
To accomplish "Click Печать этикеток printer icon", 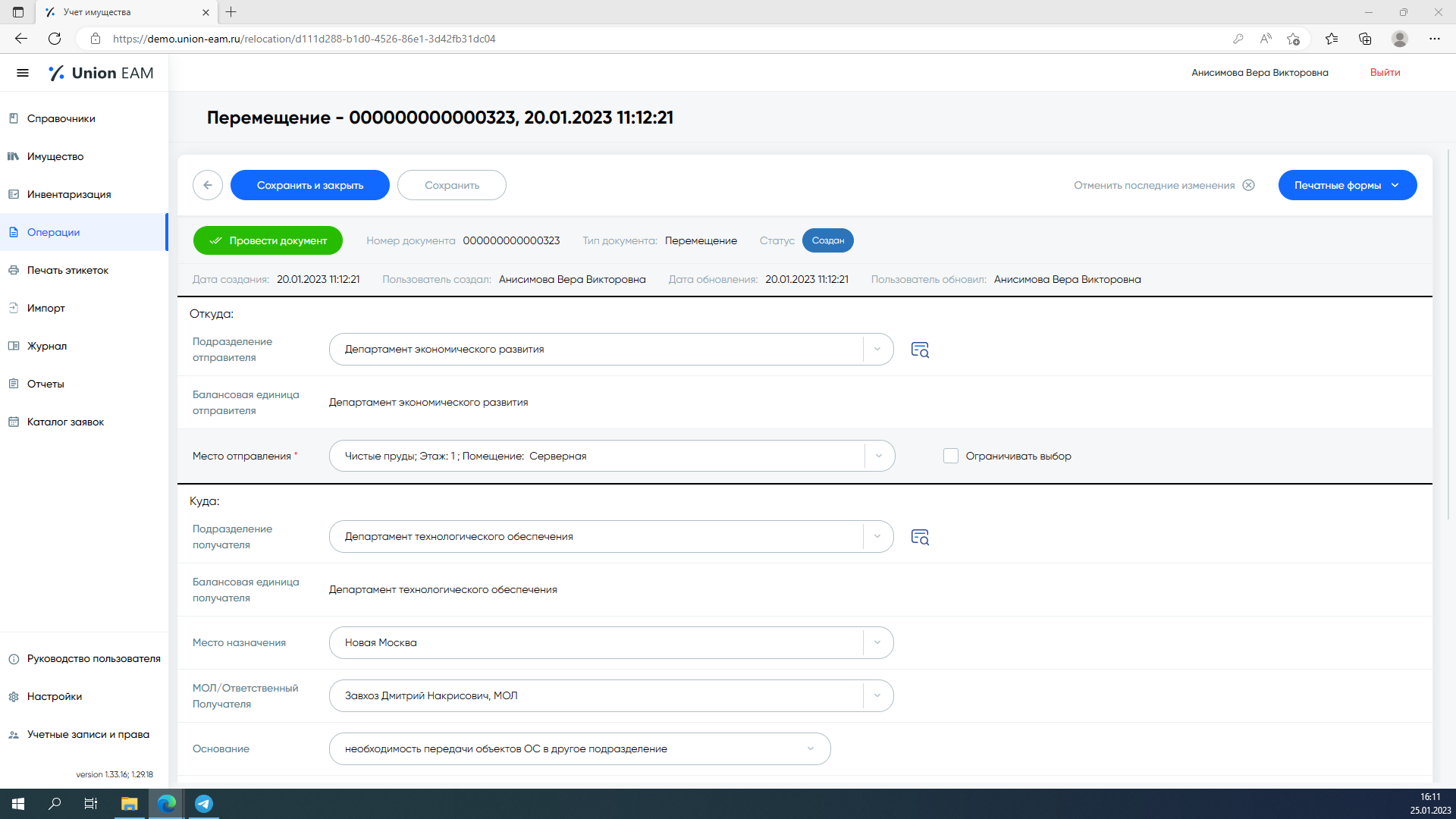I will click(14, 270).
